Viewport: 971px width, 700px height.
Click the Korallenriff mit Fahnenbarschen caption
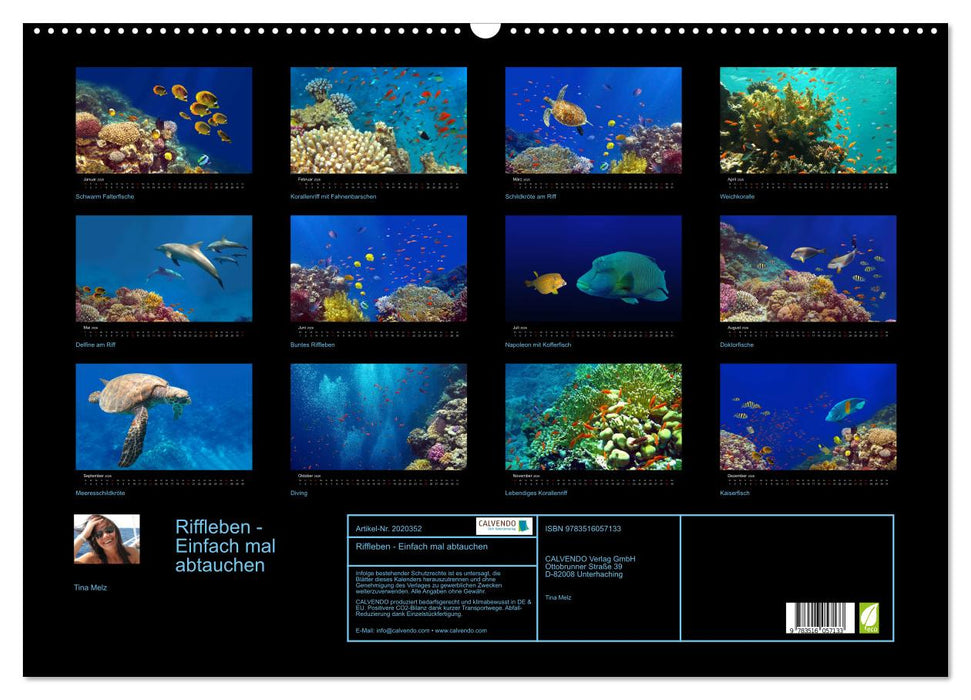point(333,197)
